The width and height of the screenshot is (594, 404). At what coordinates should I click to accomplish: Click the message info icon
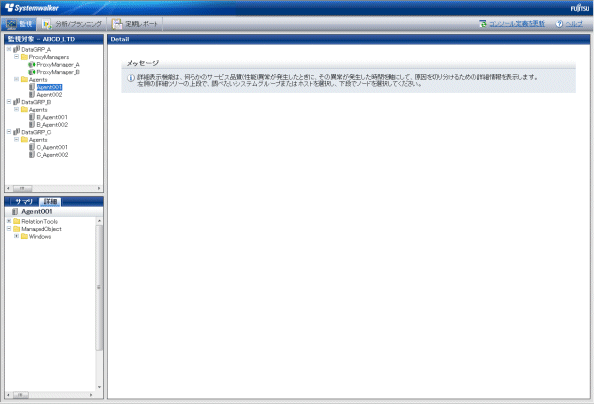click(x=131, y=78)
